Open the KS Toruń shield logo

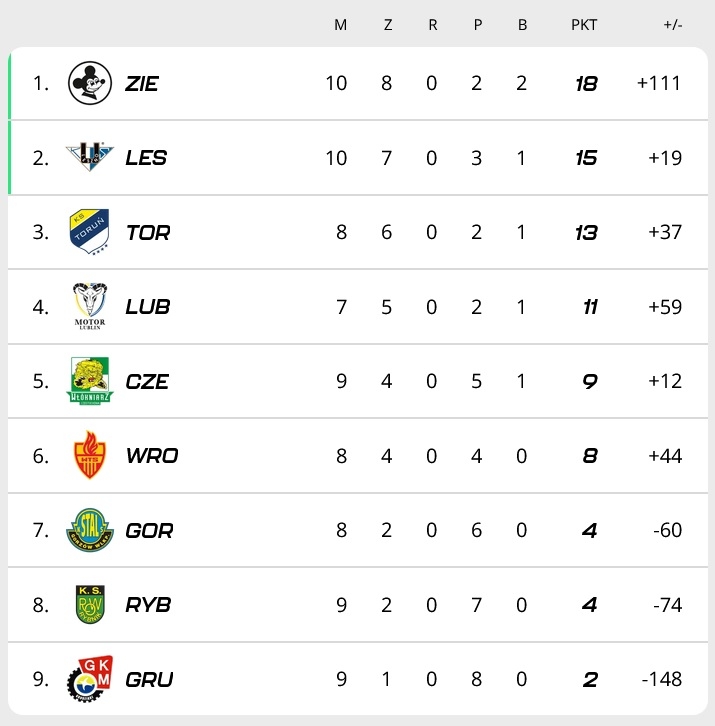(89, 232)
